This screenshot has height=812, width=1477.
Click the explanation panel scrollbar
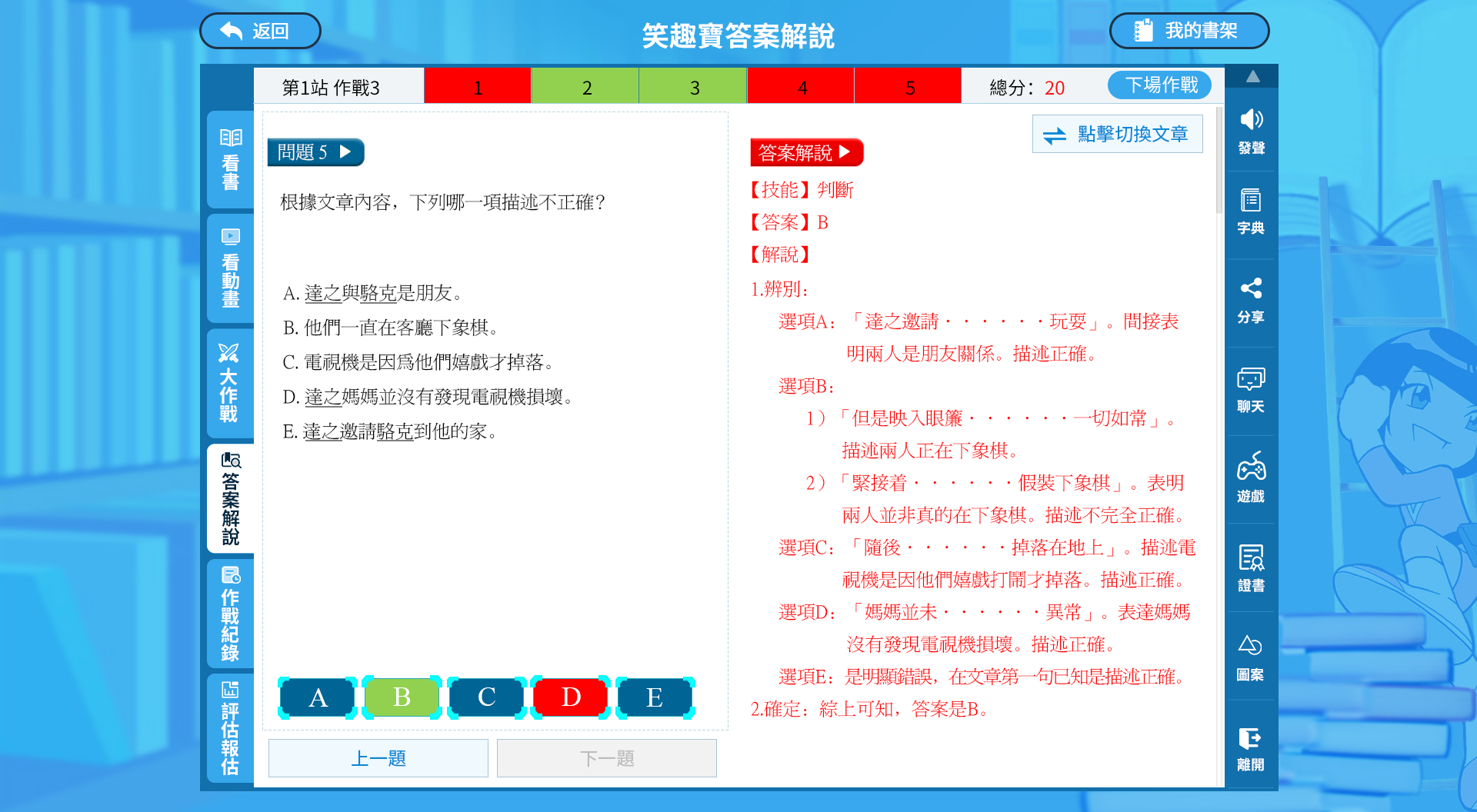tap(1219, 161)
